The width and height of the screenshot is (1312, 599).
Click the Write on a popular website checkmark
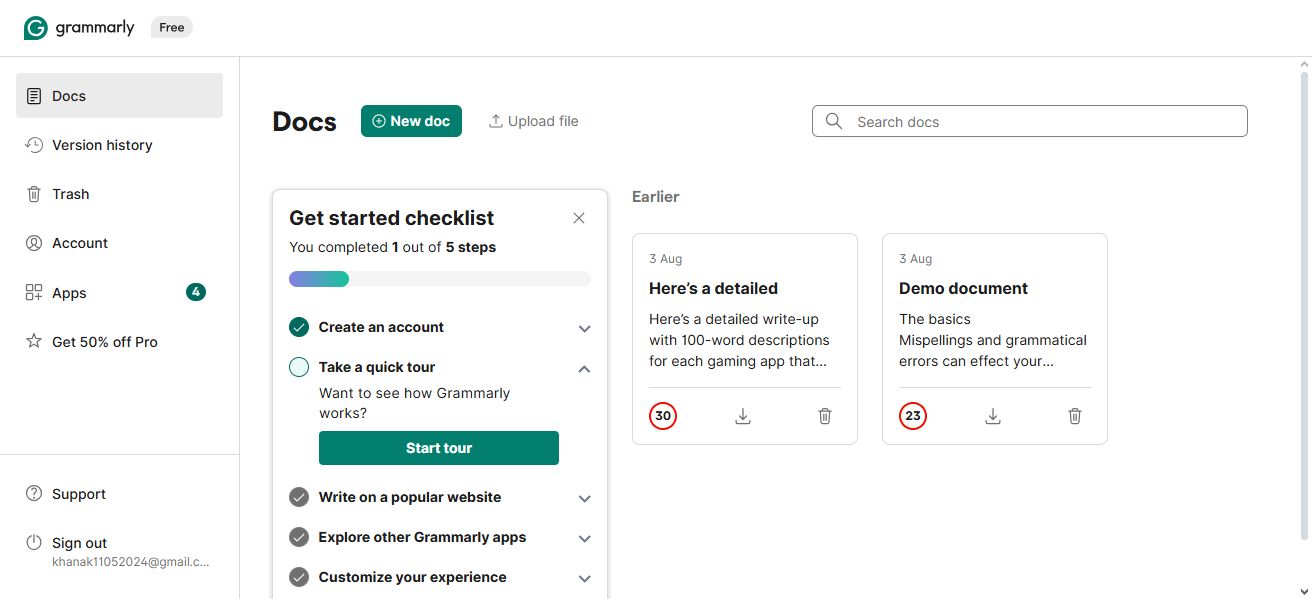click(299, 497)
